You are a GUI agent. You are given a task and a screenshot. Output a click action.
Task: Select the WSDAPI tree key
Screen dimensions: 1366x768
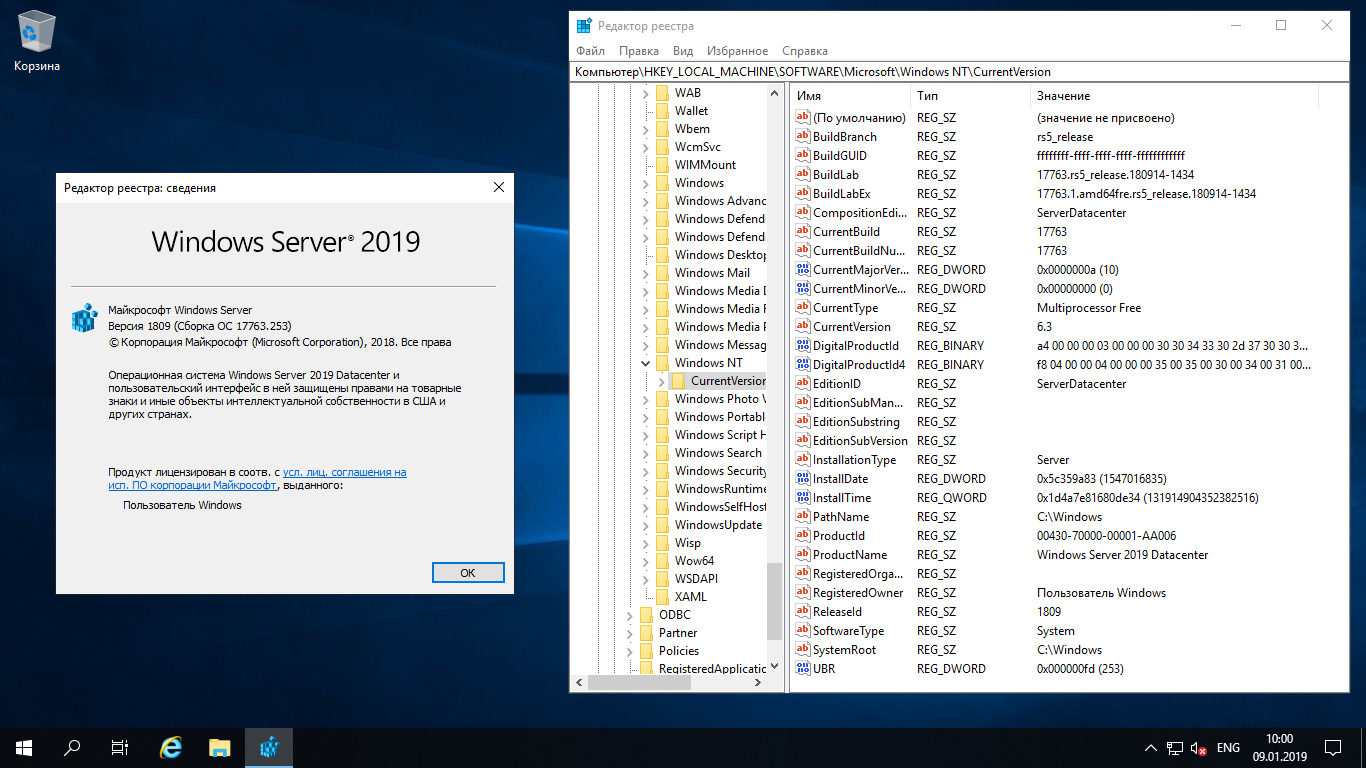tap(696, 579)
